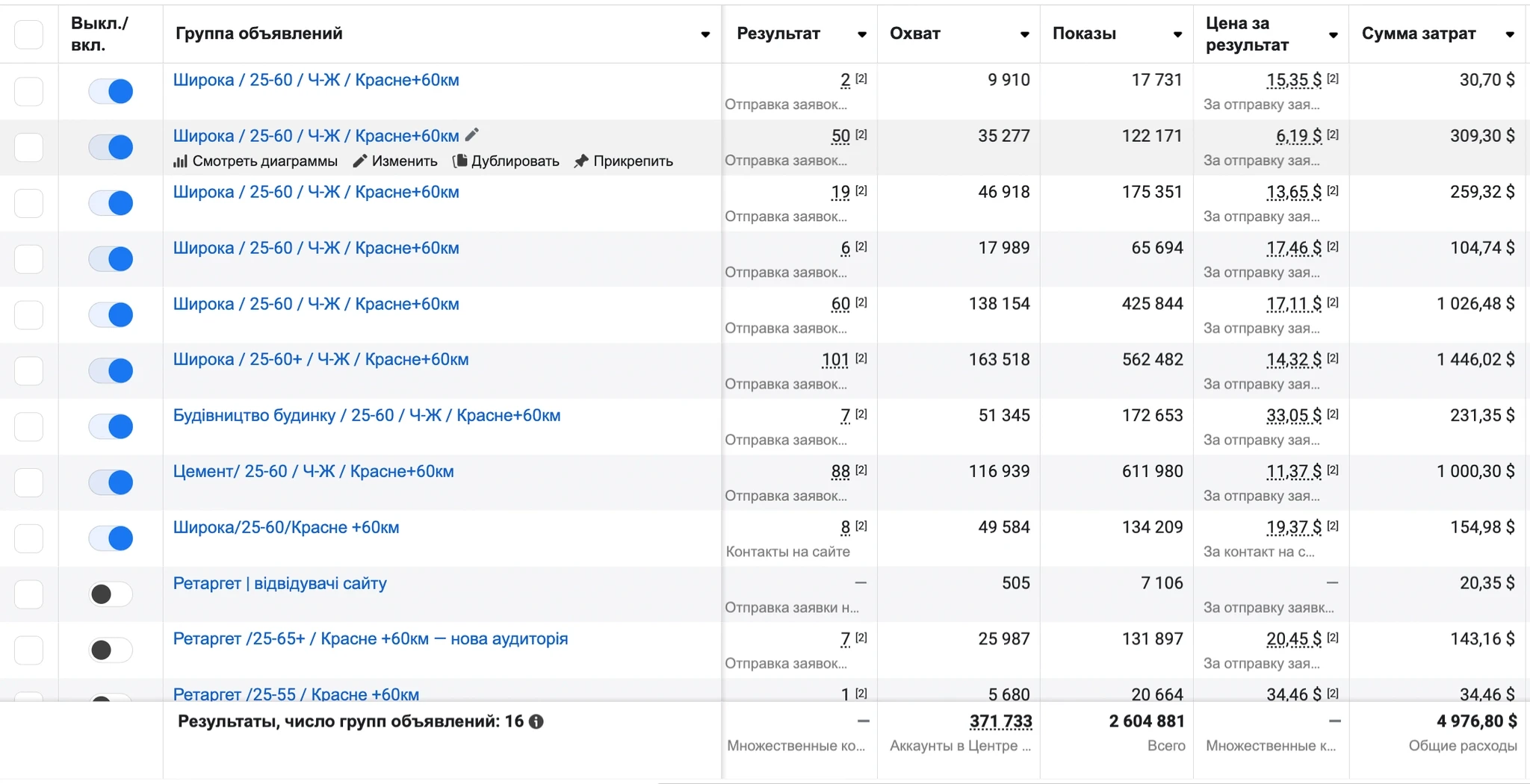Viewport: 1530px width, 784px height.
Task: Disable the Цемент/ 25-60 ad set toggle
Action: (x=111, y=482)
